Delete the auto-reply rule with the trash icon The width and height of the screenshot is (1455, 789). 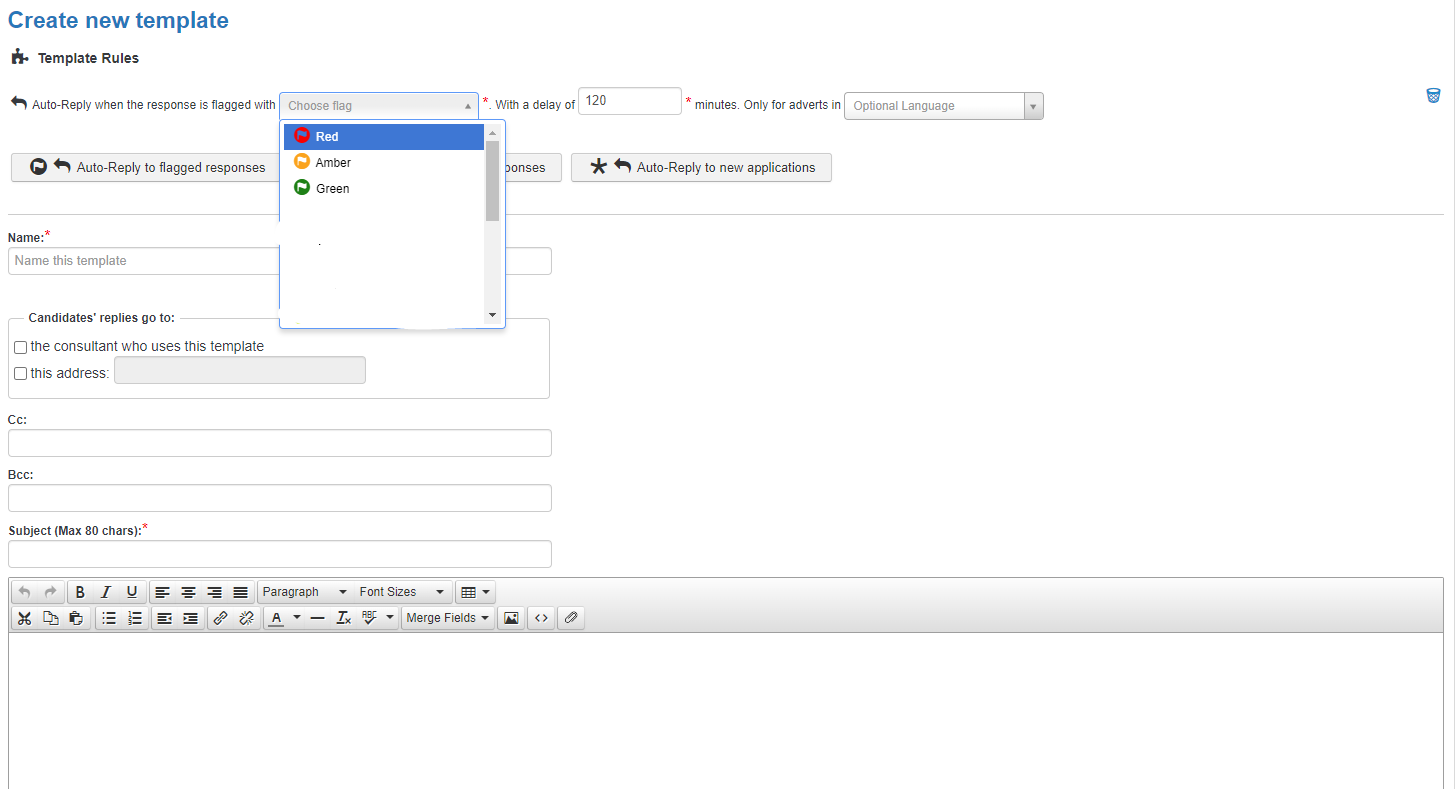[x=1433, y=95]
